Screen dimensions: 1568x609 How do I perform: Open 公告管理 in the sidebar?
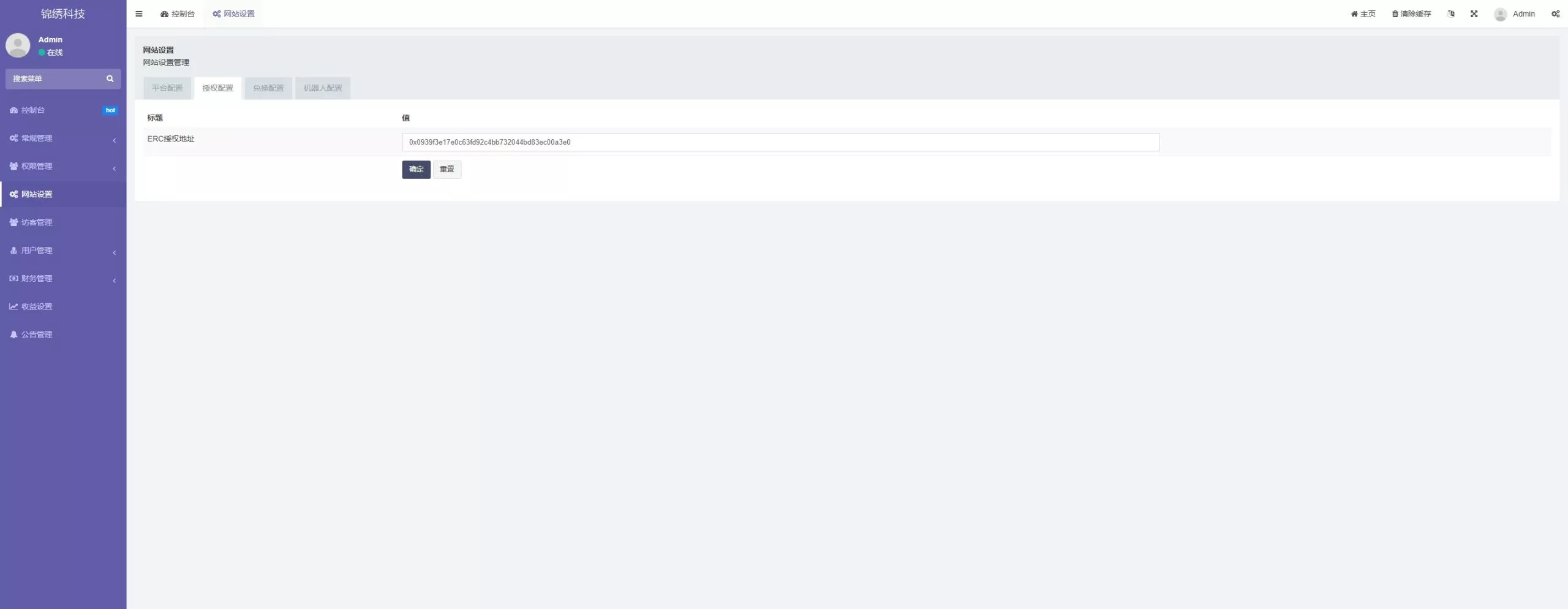coord(37,335)
